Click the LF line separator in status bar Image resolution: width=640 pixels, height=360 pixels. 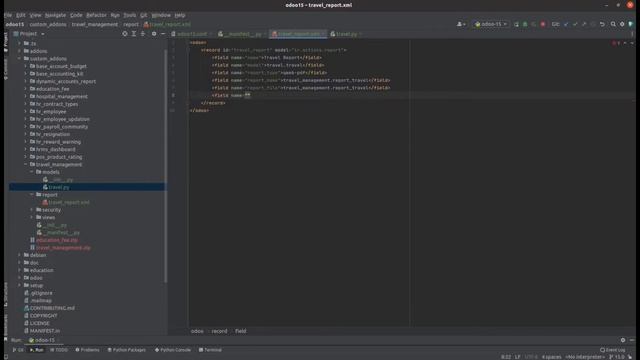518,357
